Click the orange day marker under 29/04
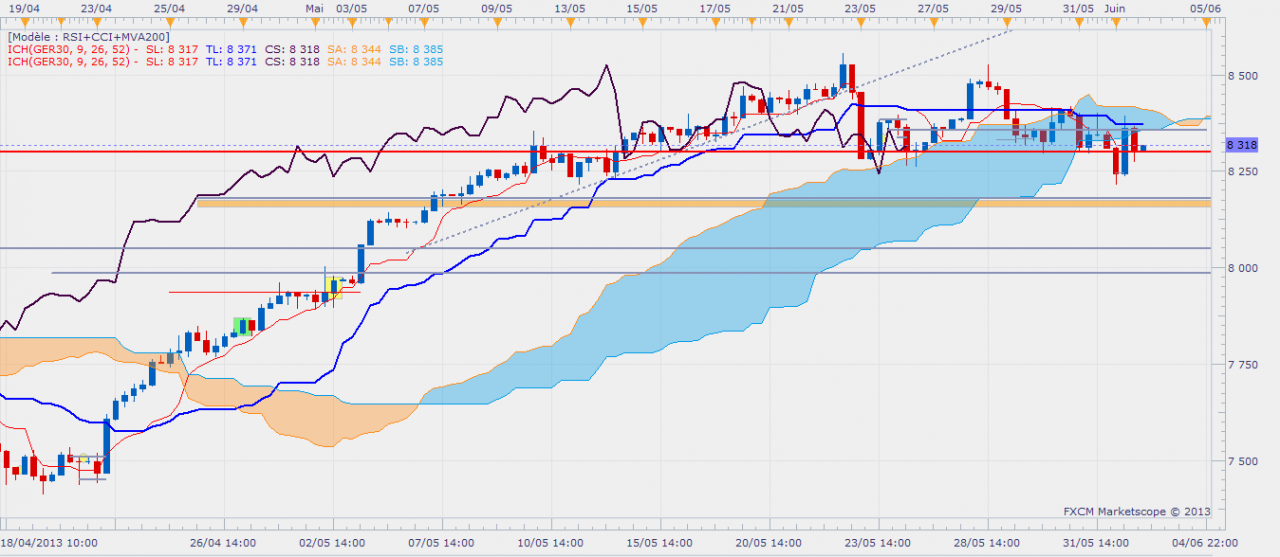Screen dimensions: 1280x557 (x=242, y=21)
